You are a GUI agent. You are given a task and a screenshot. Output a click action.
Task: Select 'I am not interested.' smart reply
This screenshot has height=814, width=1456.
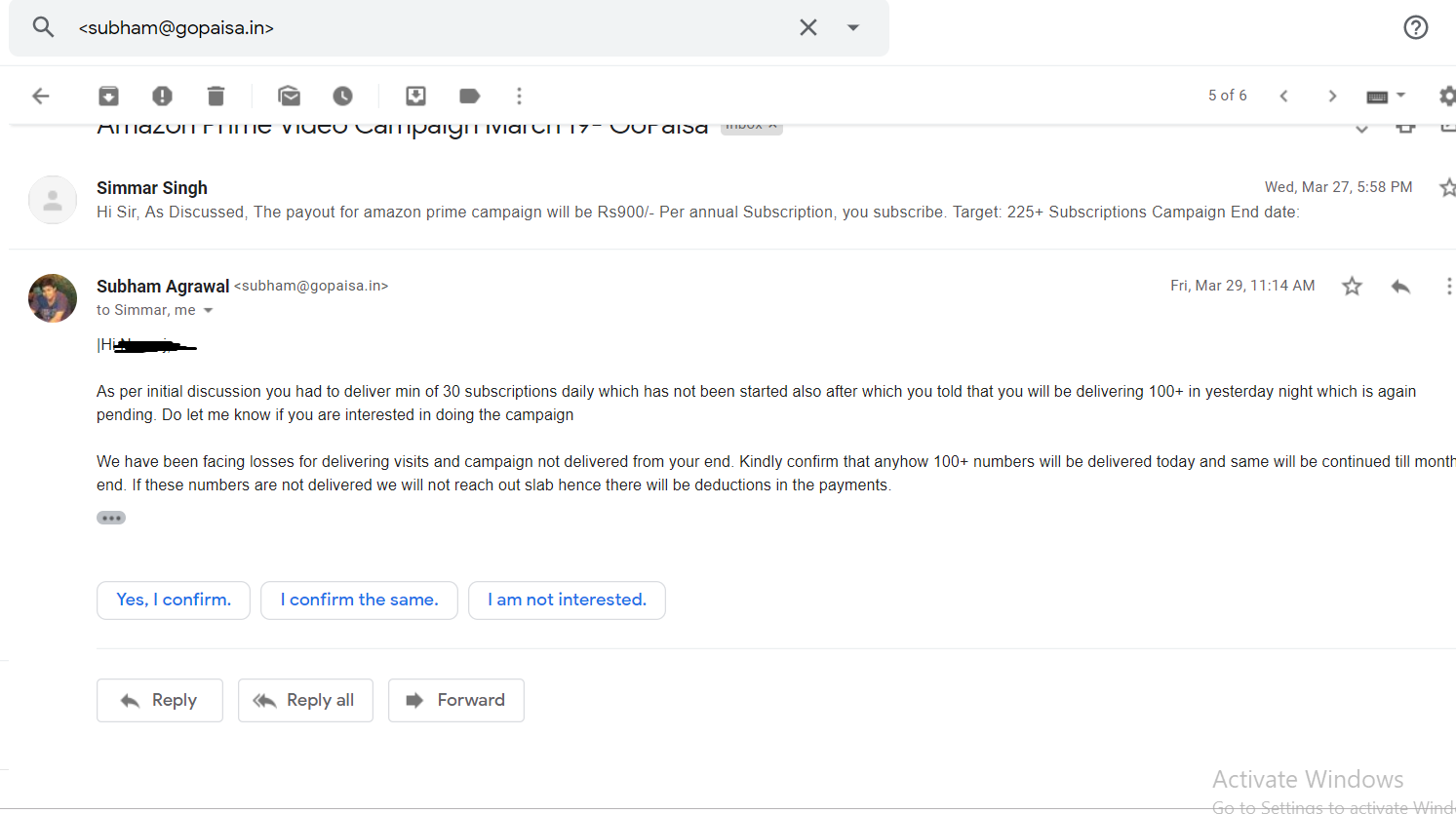point(567,601)
